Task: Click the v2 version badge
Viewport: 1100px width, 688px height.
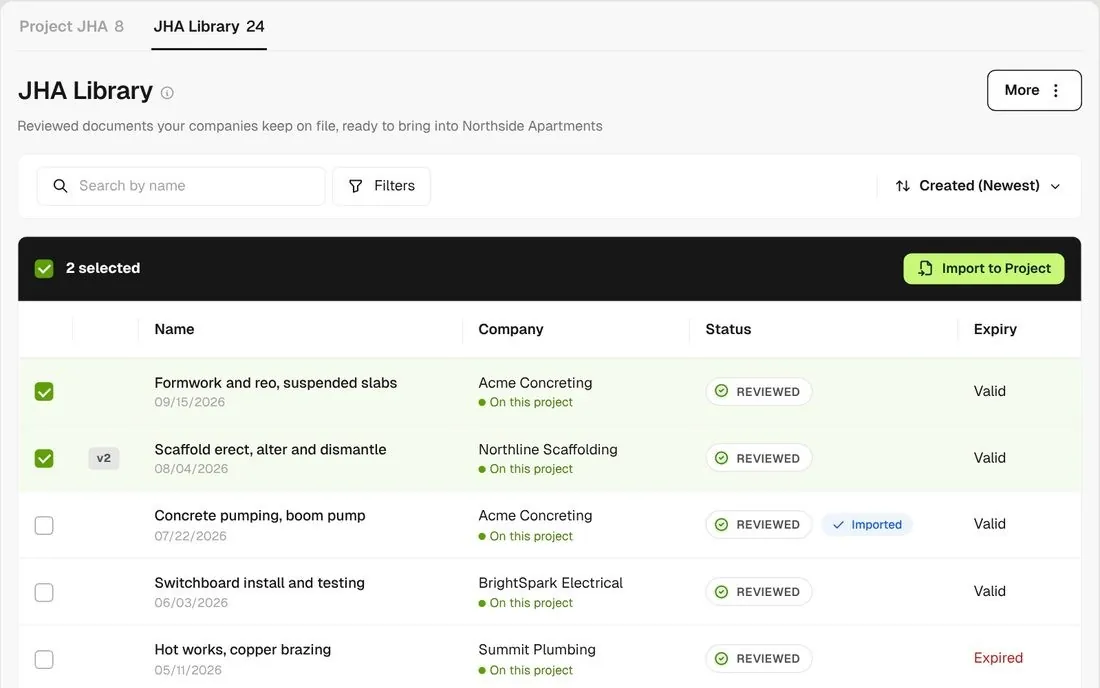Action: [x=104, y=458]
